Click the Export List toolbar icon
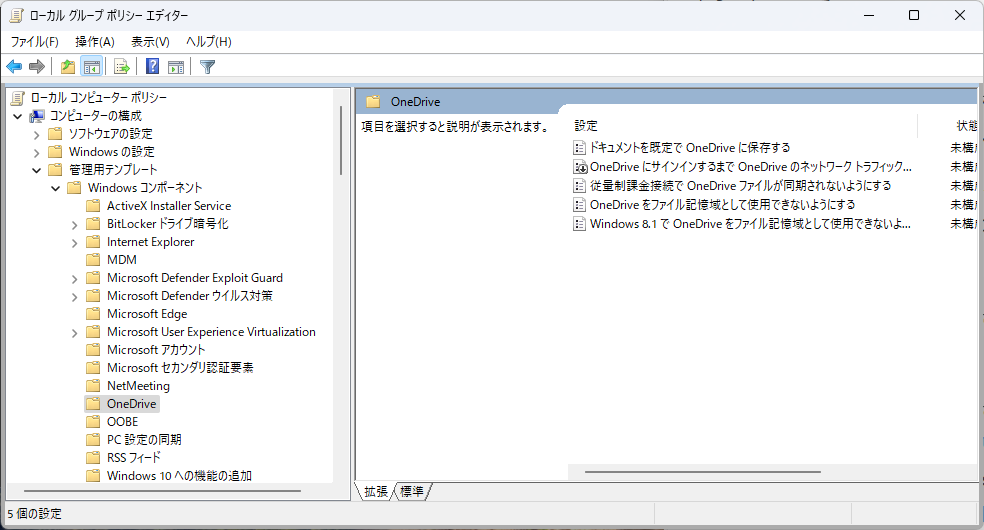 122,66
